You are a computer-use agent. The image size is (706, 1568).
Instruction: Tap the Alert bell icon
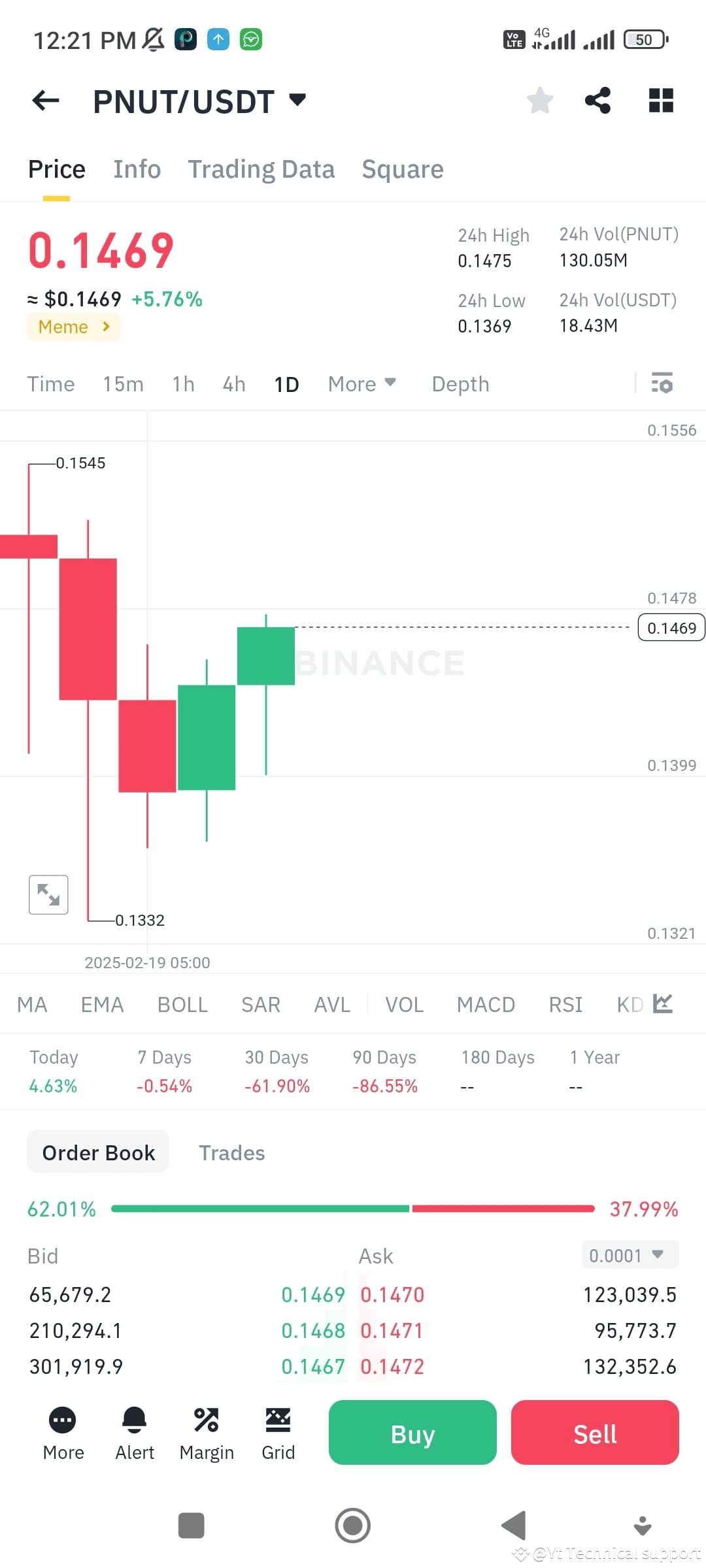click(x=135, y=1420)
